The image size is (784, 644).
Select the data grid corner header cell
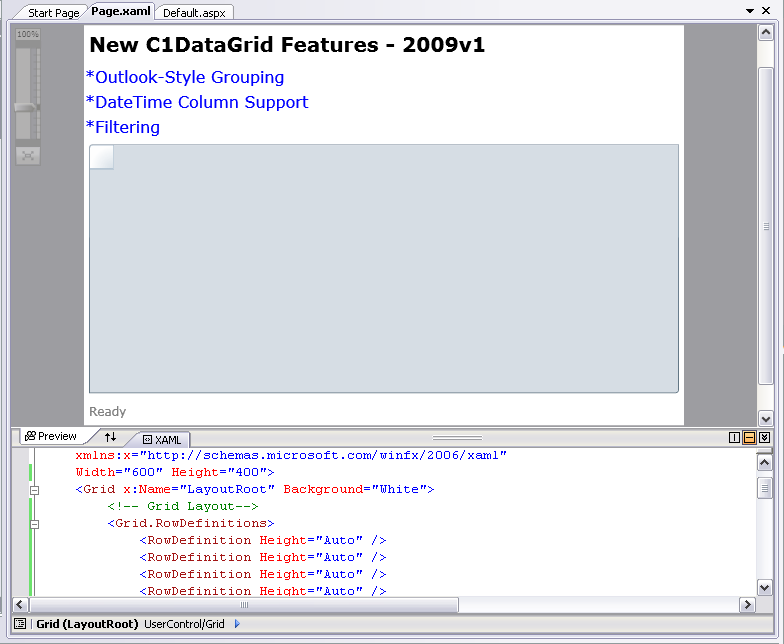coord(102,157)
